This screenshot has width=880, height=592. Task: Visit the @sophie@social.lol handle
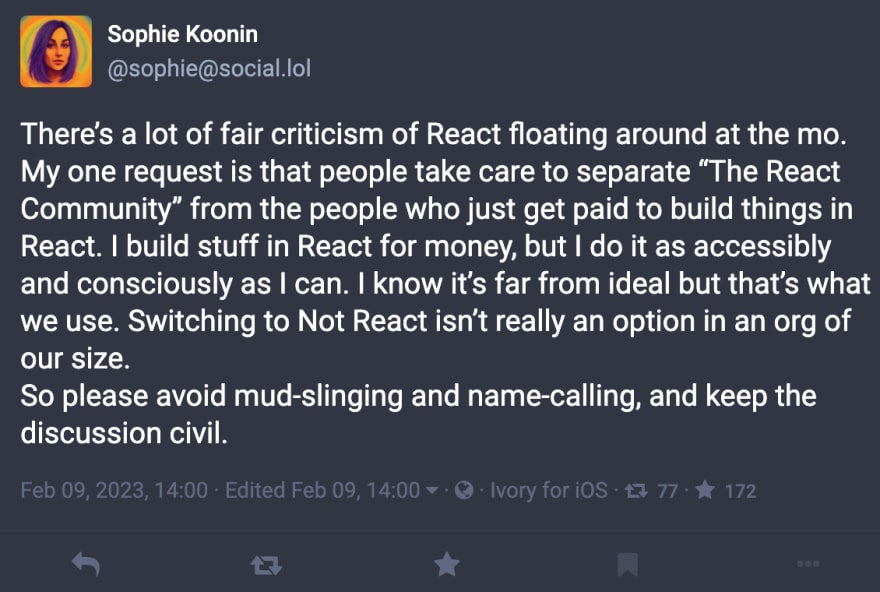pos(209,68)
